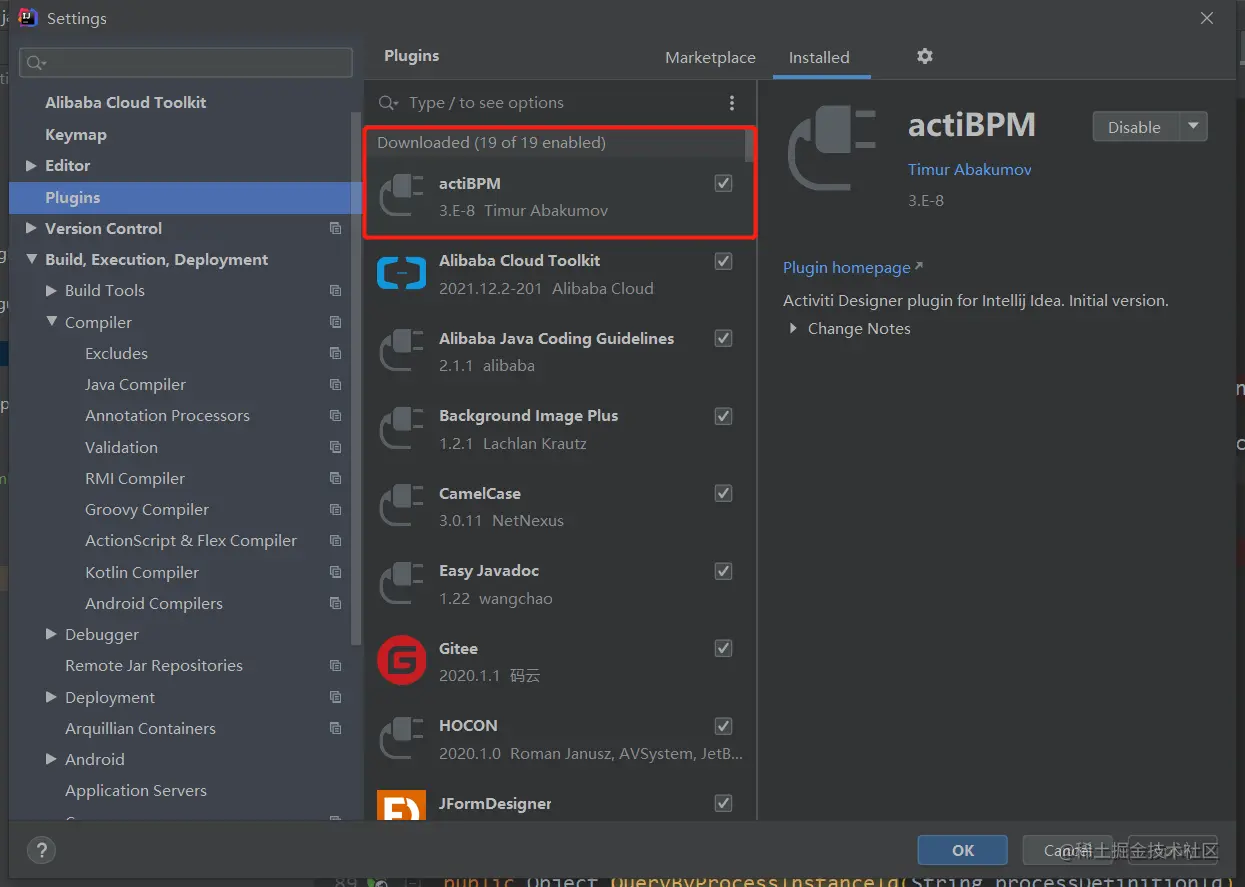Expand the Change Notes section

coord(793,328)
